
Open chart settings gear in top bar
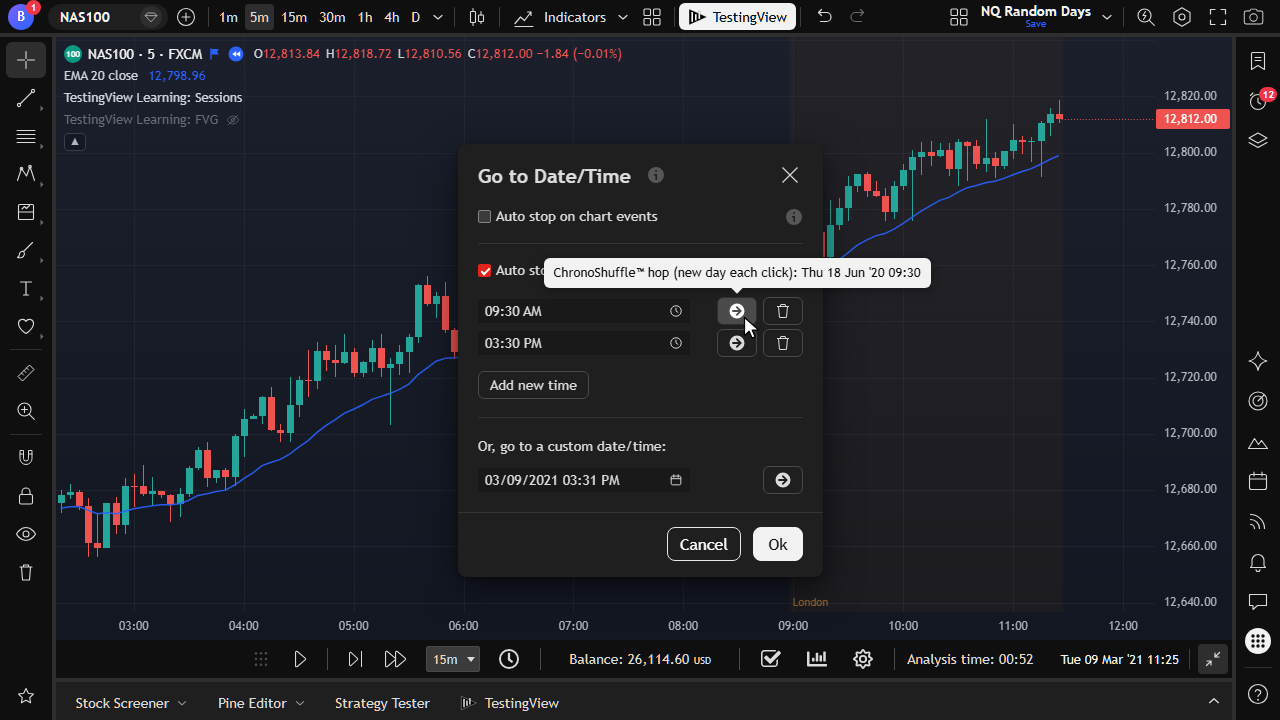1182,17
